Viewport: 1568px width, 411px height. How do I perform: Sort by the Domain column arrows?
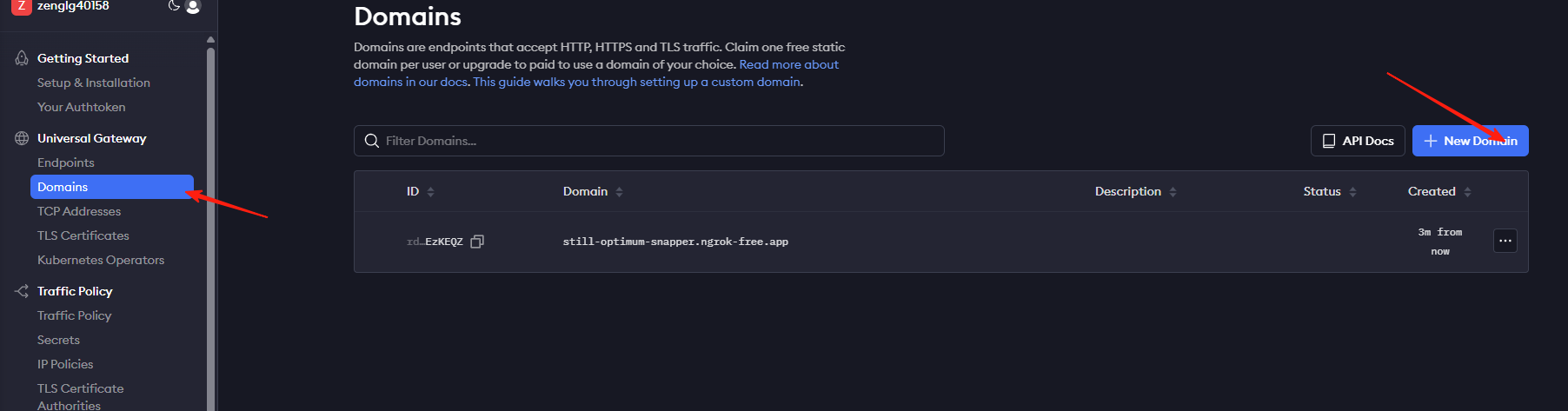(619, 192)
